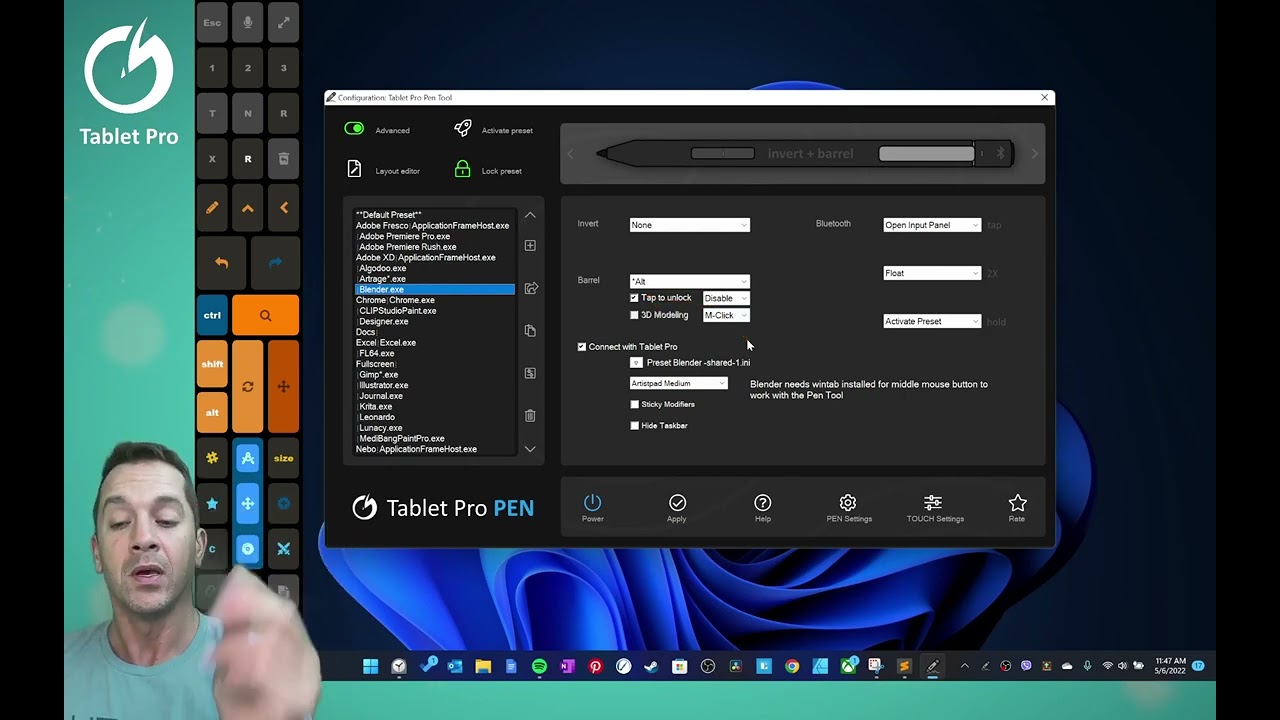This screenshot has width=1280, height=720.
Task: Tap the fullscreen expand key on the artist pad
Action: point(283,23)
